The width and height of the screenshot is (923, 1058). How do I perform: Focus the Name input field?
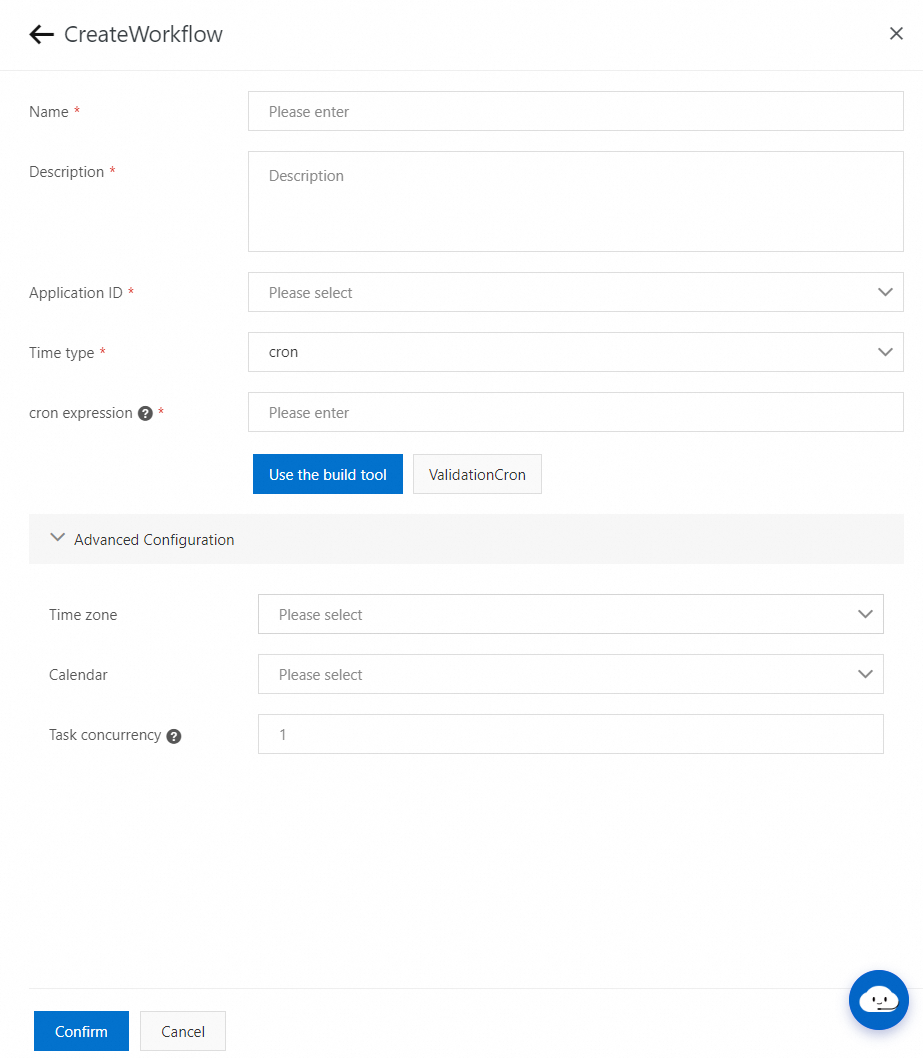coord(575,112)
